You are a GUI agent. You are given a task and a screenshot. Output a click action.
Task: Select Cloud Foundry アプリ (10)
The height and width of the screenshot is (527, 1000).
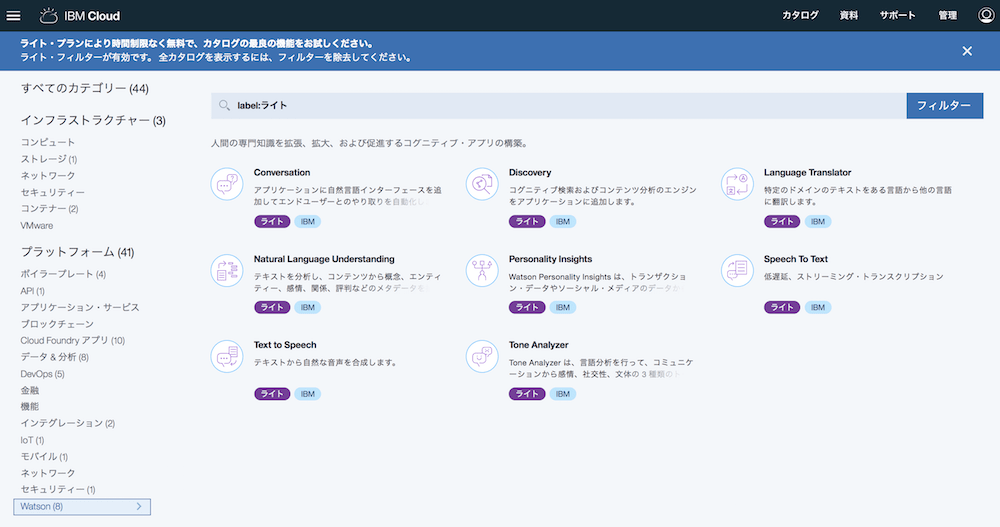point(73,341)
